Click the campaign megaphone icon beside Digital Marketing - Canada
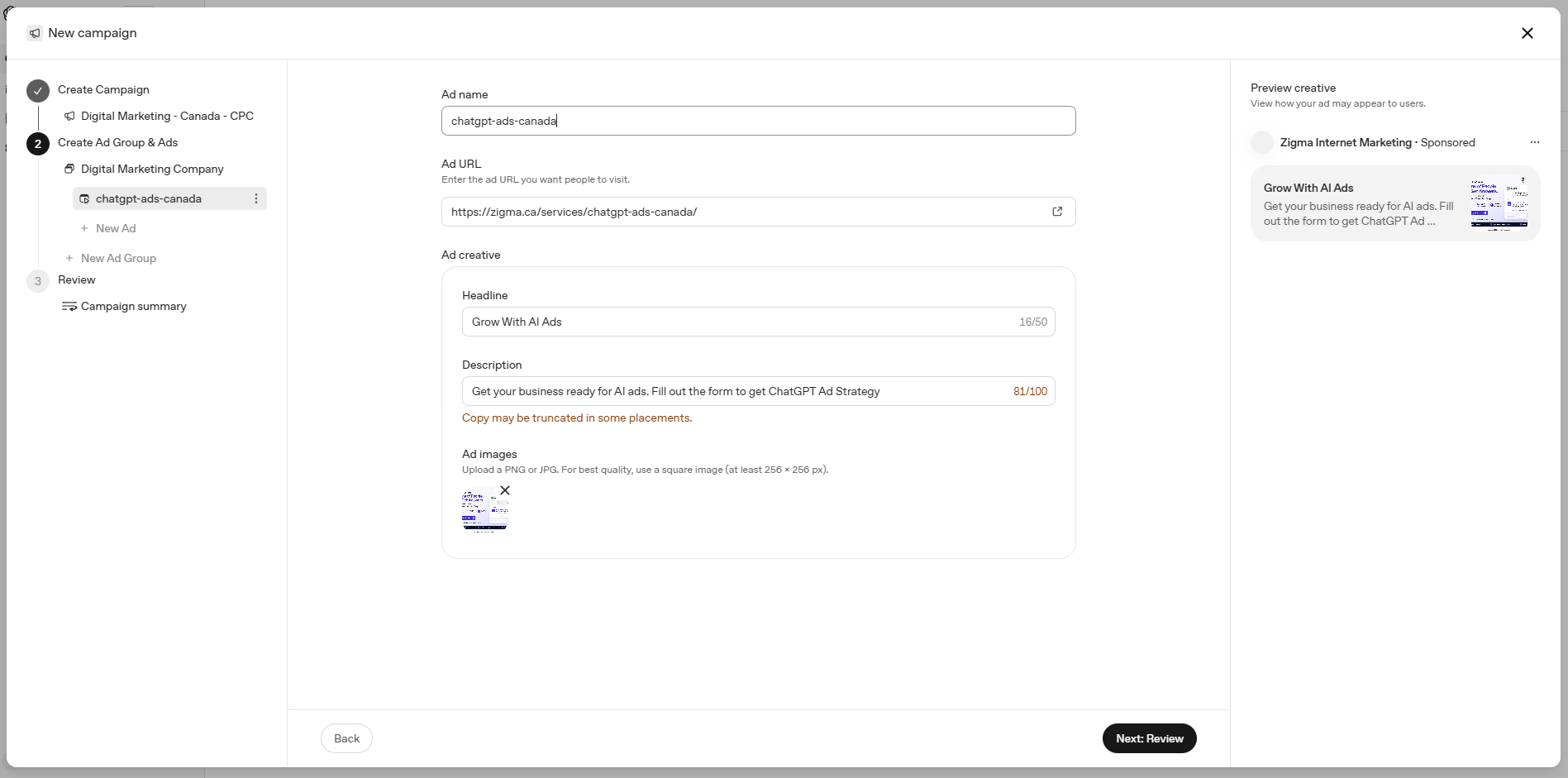1568x778 pixels. click(x=69, y=117)
